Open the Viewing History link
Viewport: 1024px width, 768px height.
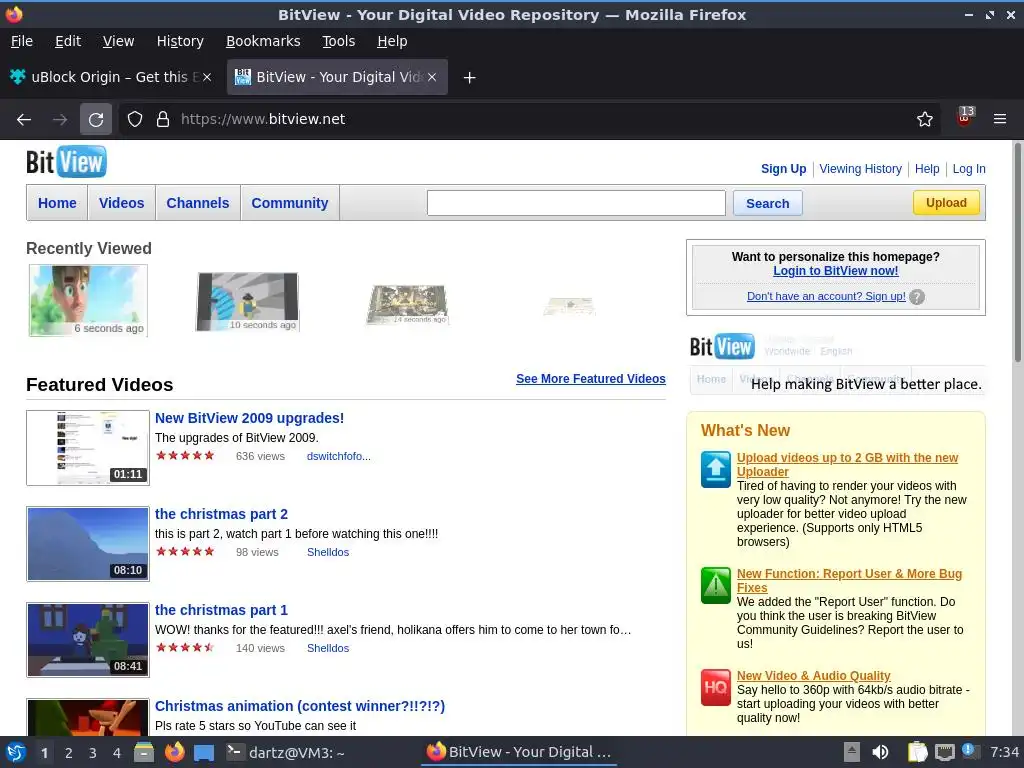click(860, 168)
